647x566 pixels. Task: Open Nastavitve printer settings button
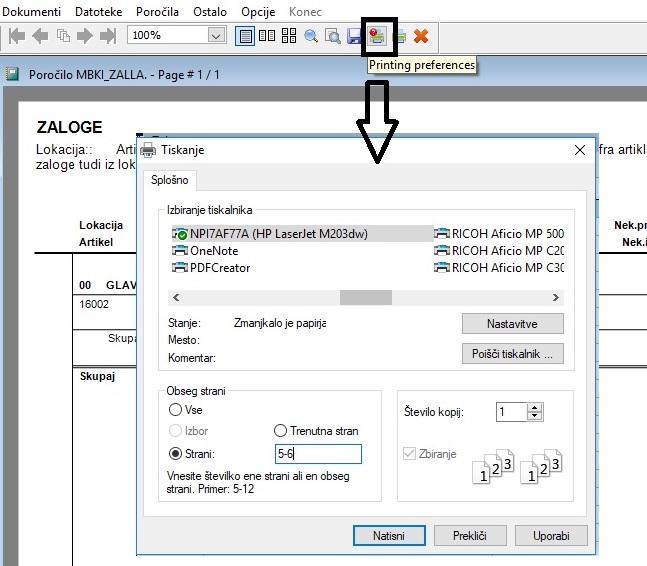(512, 324)
